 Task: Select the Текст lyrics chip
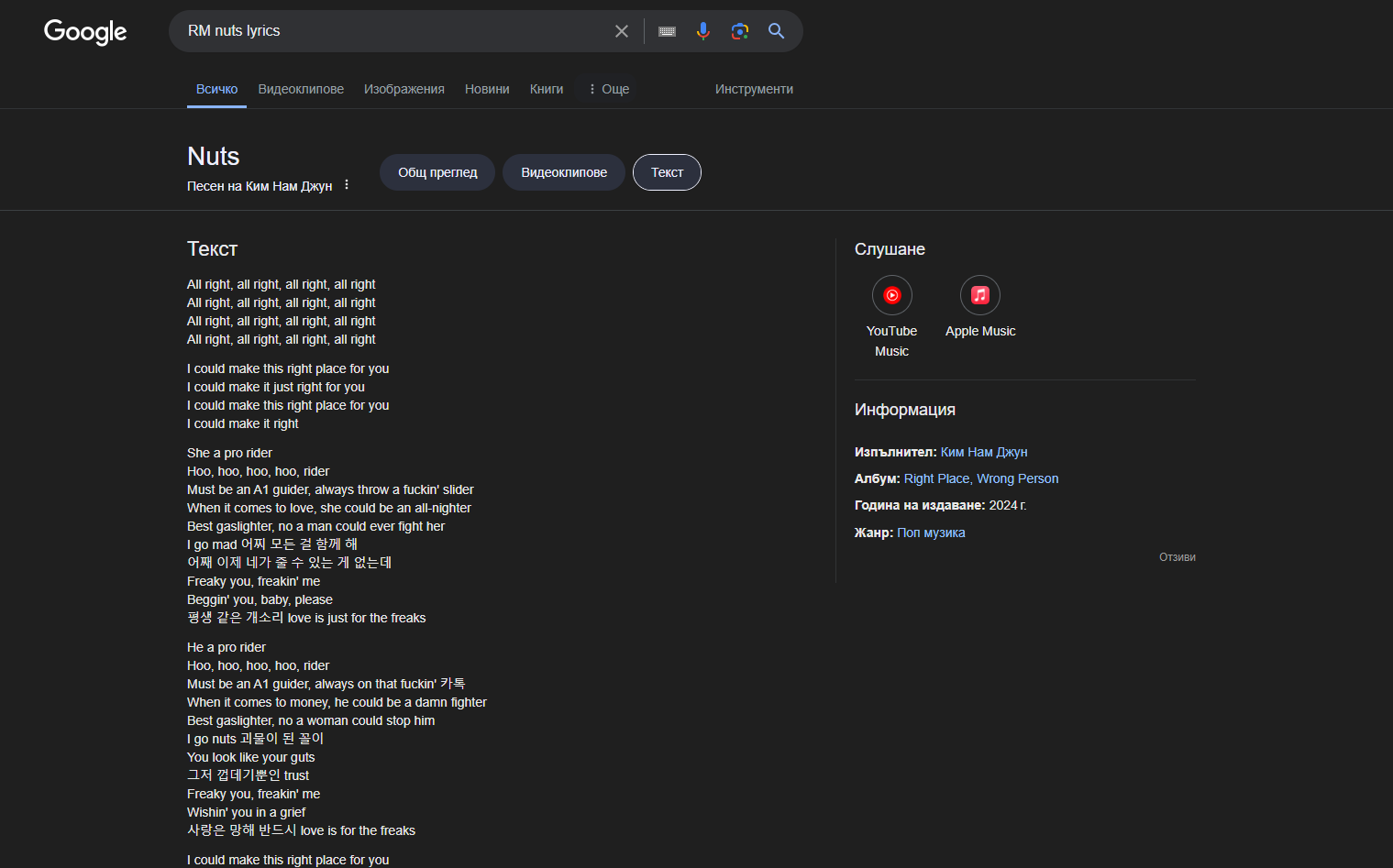pos(667,172)
